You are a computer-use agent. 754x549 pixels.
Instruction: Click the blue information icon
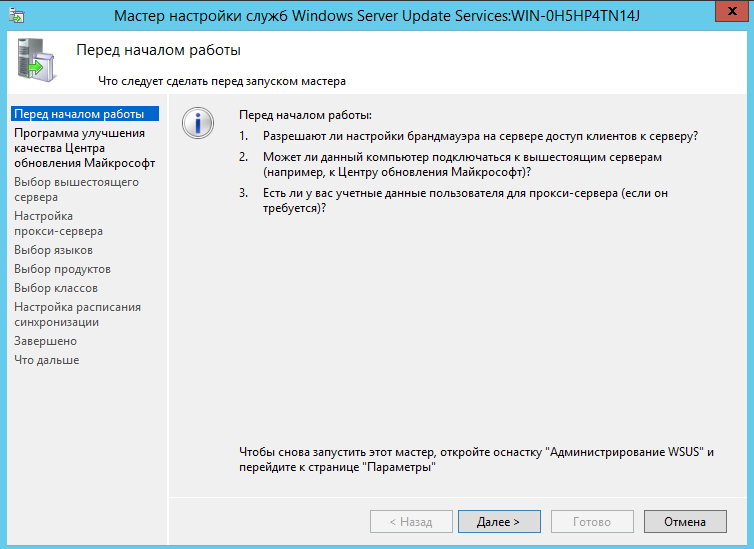198,123
